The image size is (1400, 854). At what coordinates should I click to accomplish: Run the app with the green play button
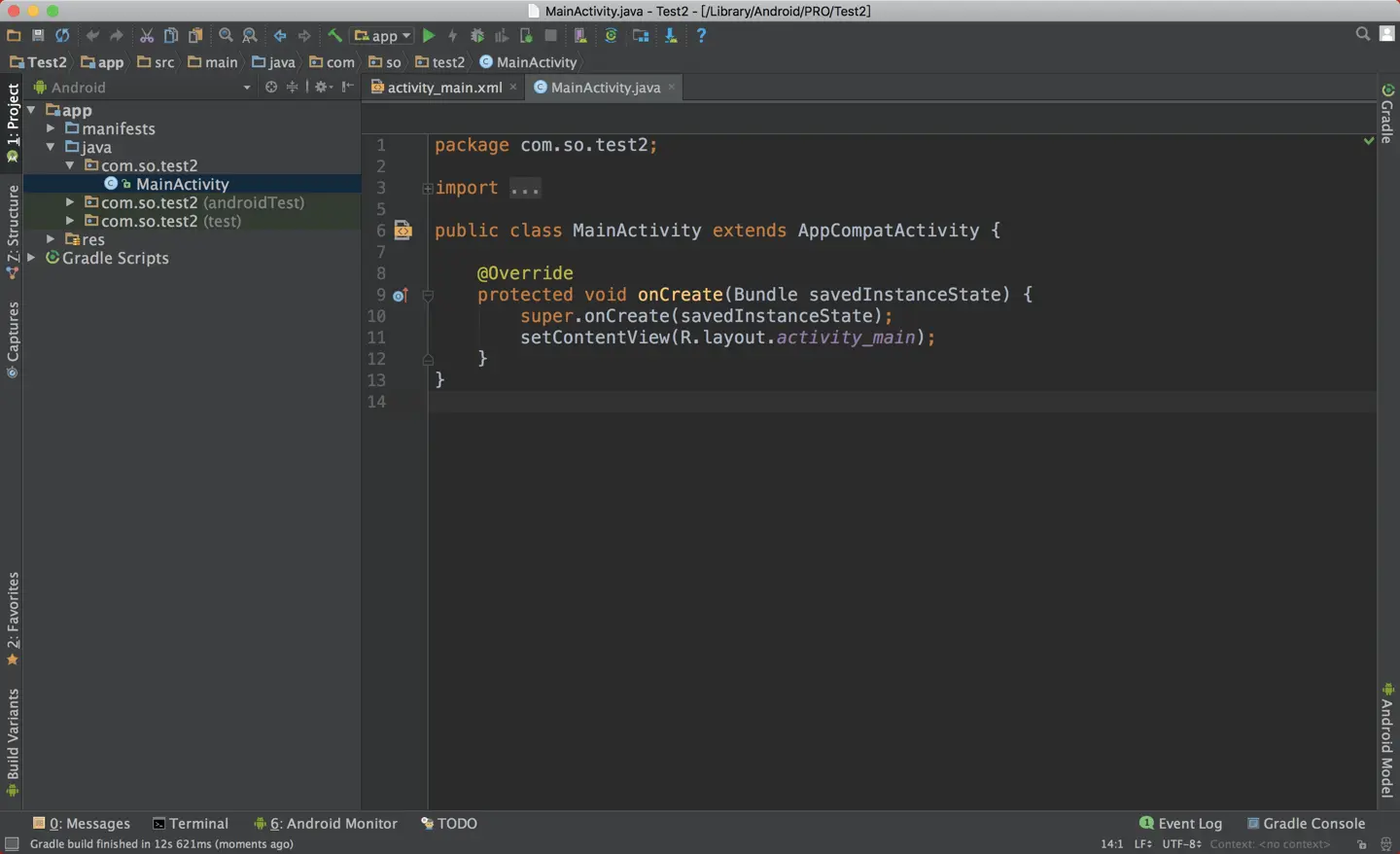[429, 36]
